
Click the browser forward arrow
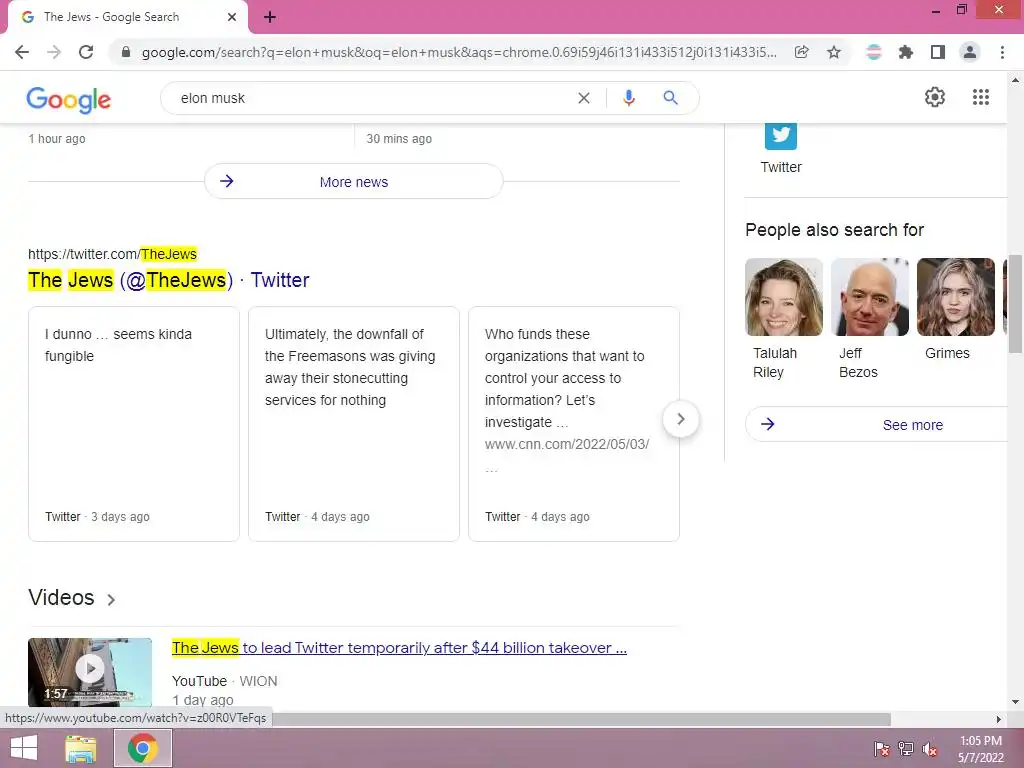[x=54, y=52]
